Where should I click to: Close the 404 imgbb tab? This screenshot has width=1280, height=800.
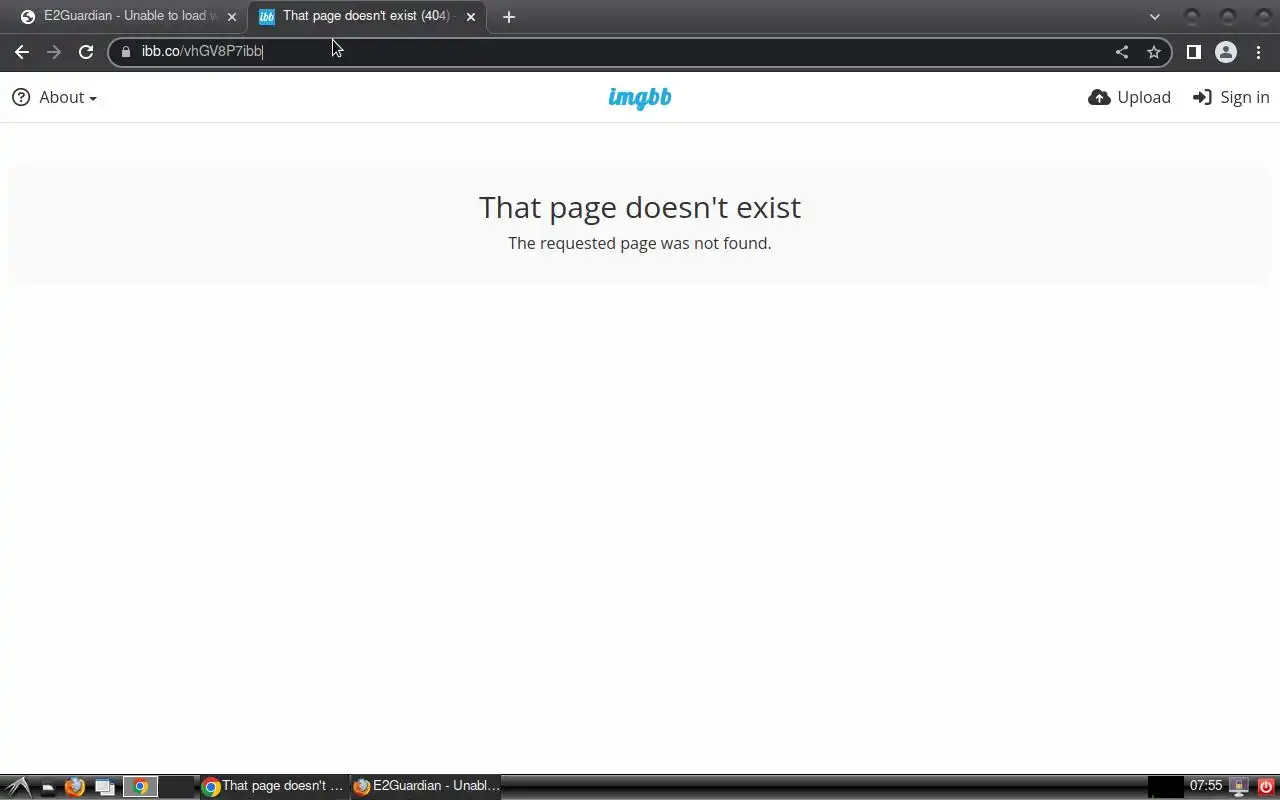(x=471, y=17)
